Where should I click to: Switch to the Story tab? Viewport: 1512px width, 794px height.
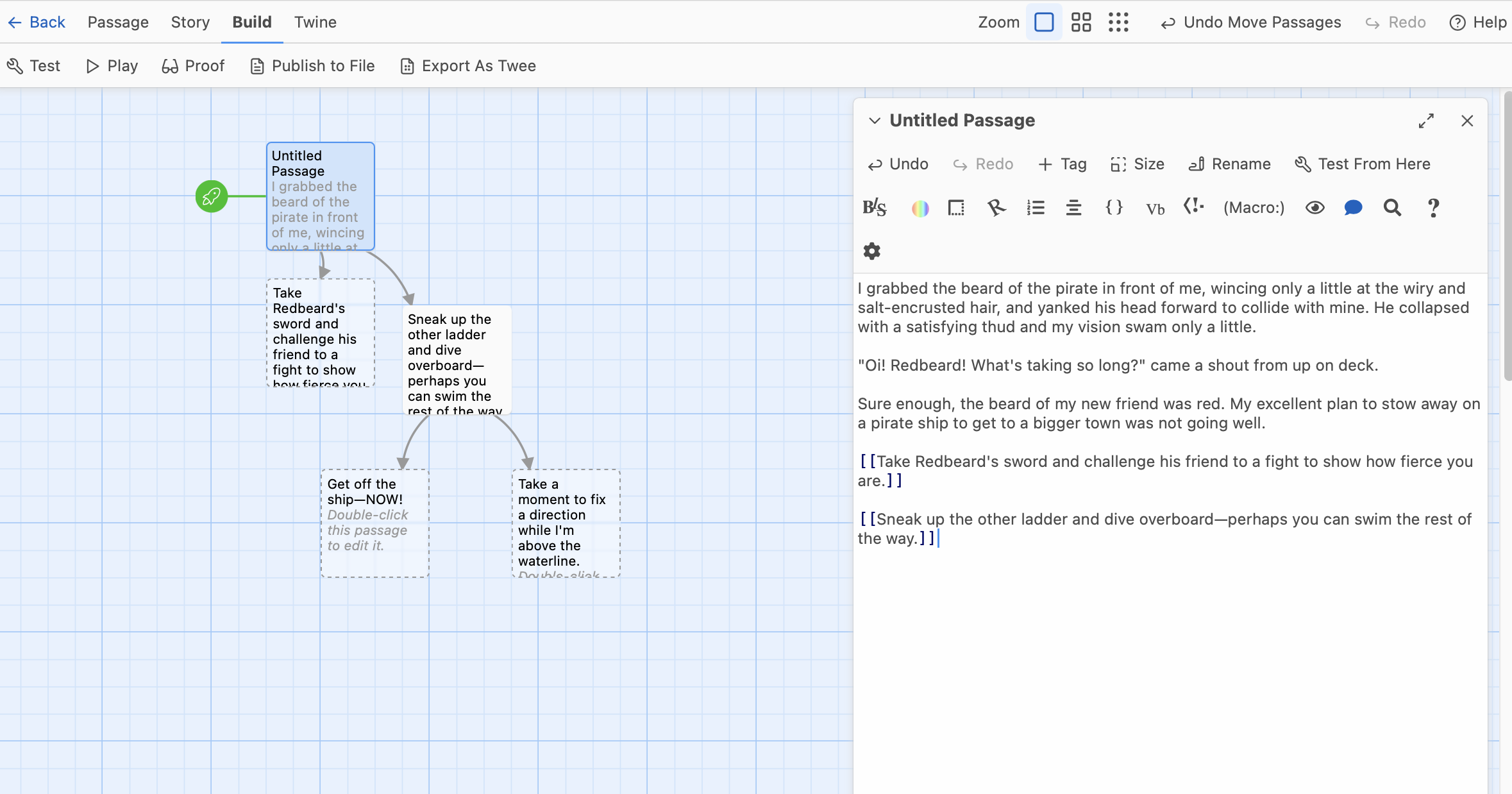190,22
